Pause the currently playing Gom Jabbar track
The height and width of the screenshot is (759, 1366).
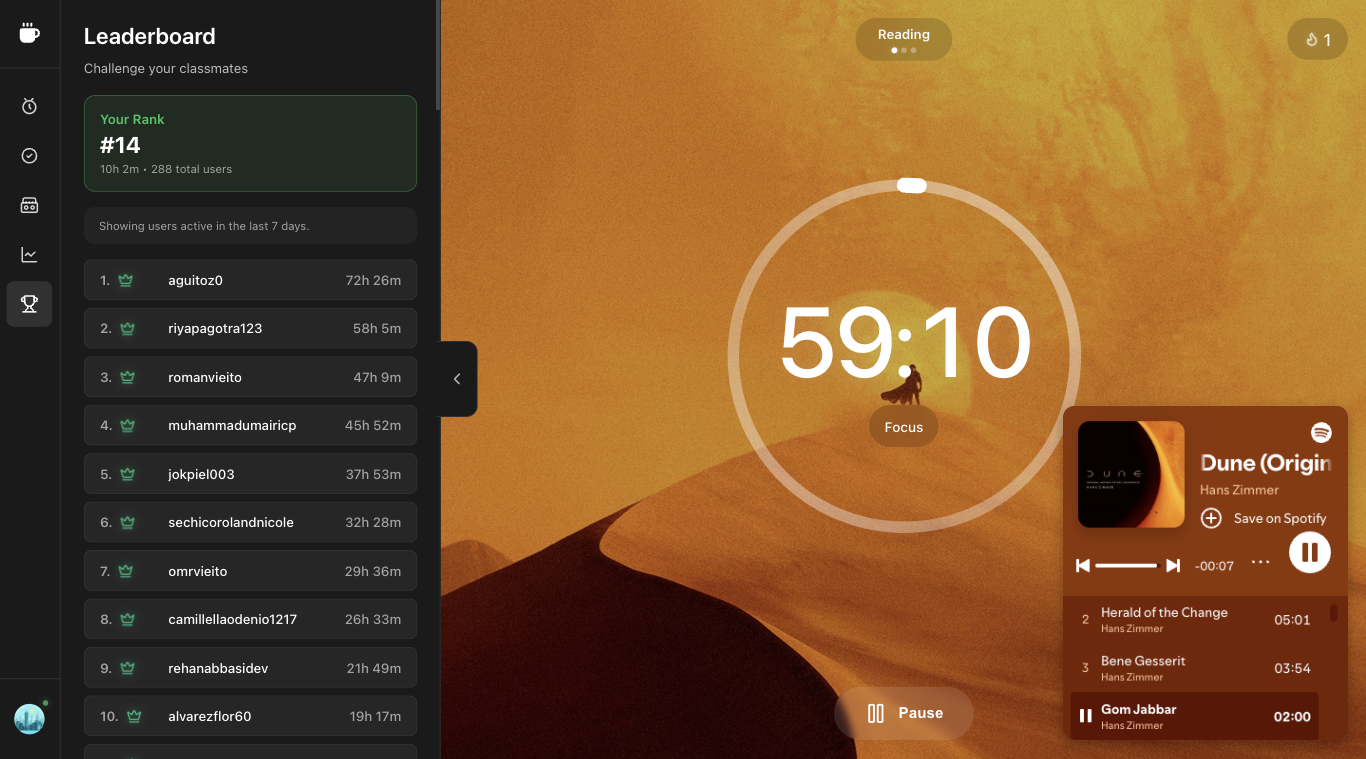1086,716
